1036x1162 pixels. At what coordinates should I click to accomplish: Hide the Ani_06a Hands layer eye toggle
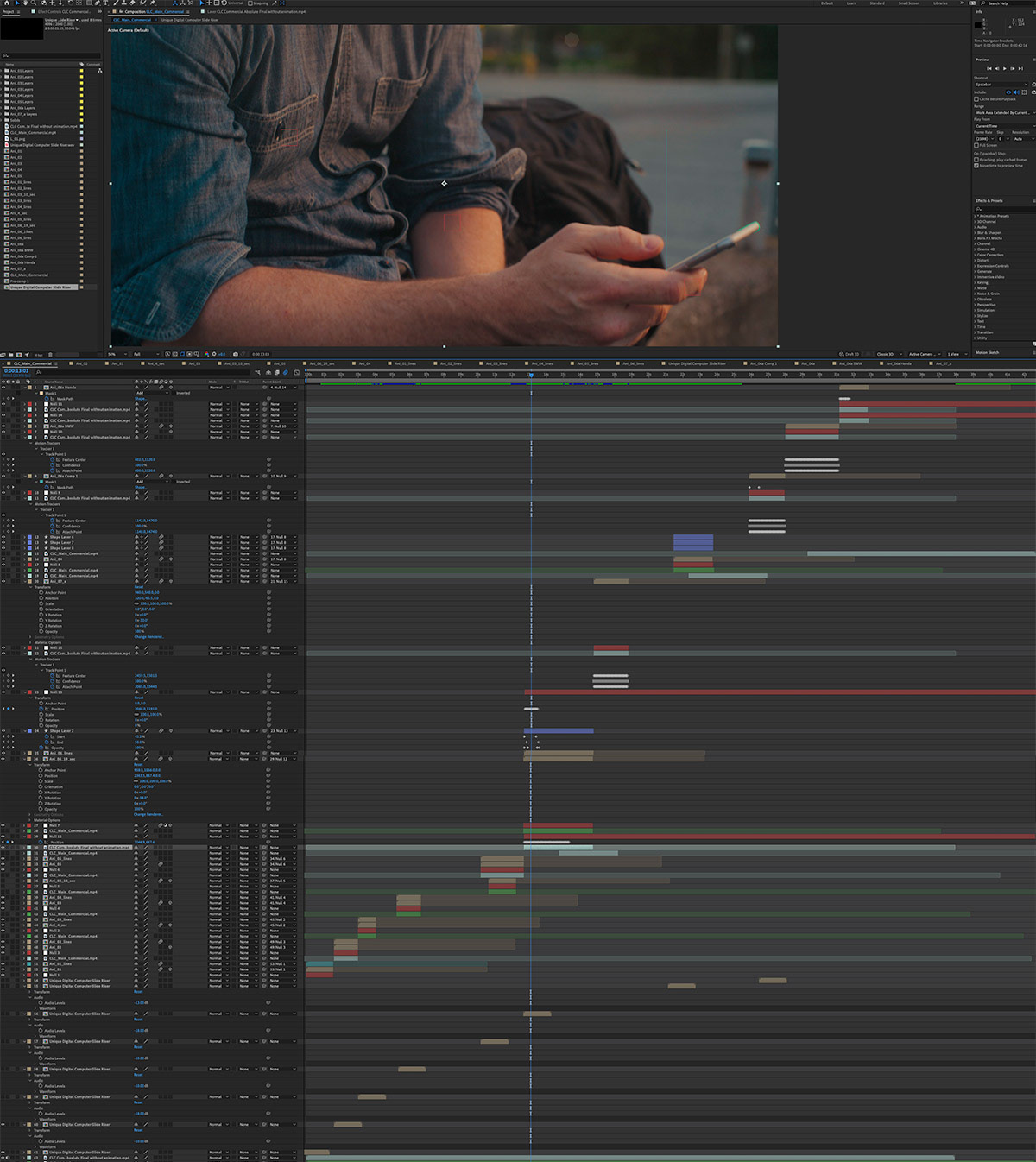(x=3, y=388)
